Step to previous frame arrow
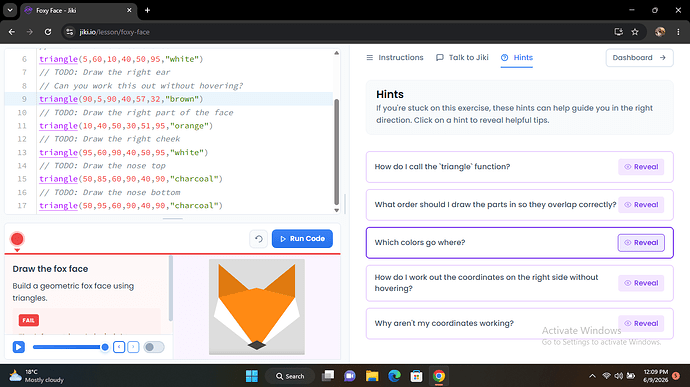Viewport: 690px width, 387px height. [119, 347]
